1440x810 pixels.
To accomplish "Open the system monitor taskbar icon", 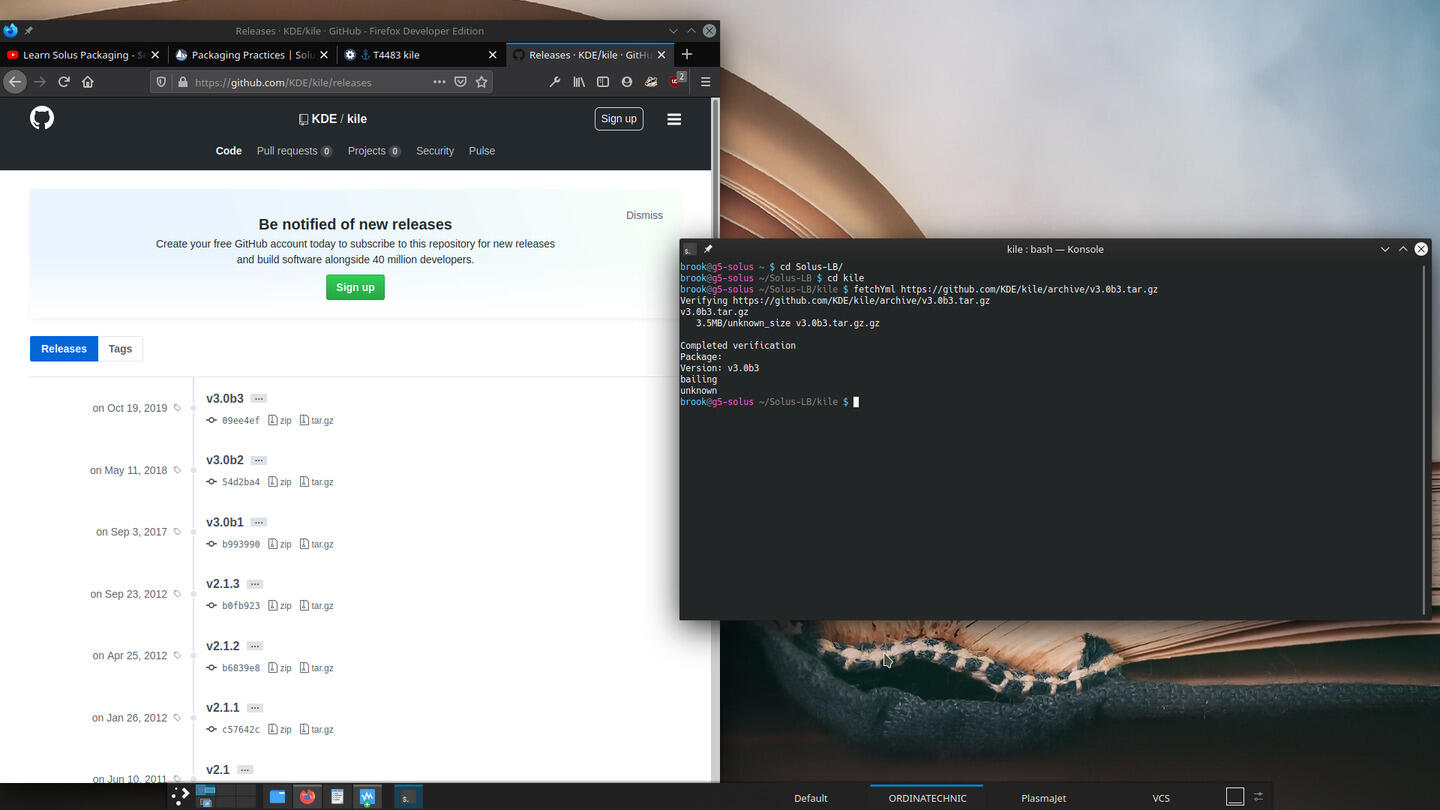I will click(x=367, y=797).
